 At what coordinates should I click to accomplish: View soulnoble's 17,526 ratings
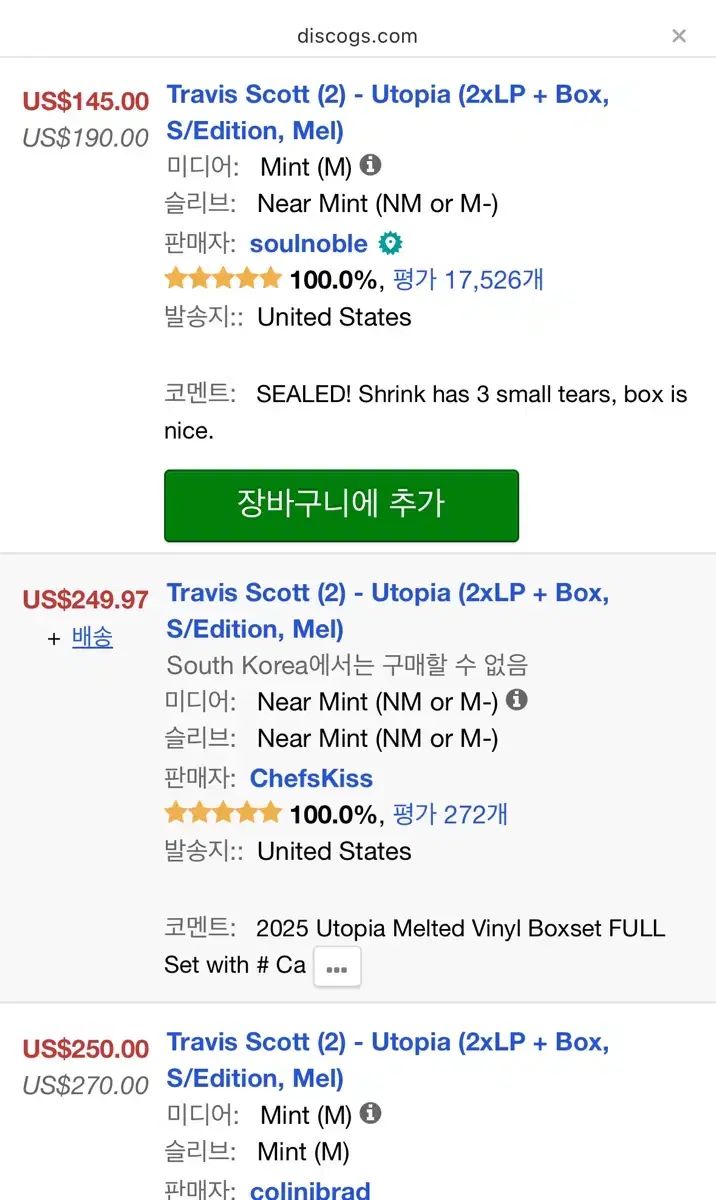click(x=468, y=279)
